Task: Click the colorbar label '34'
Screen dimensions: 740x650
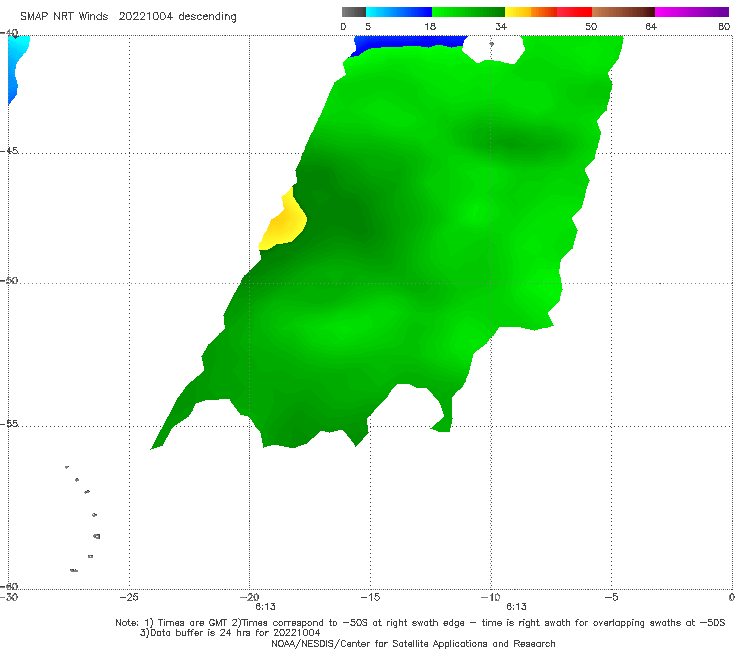Action: pyautogui.click(x=501, y=26)
